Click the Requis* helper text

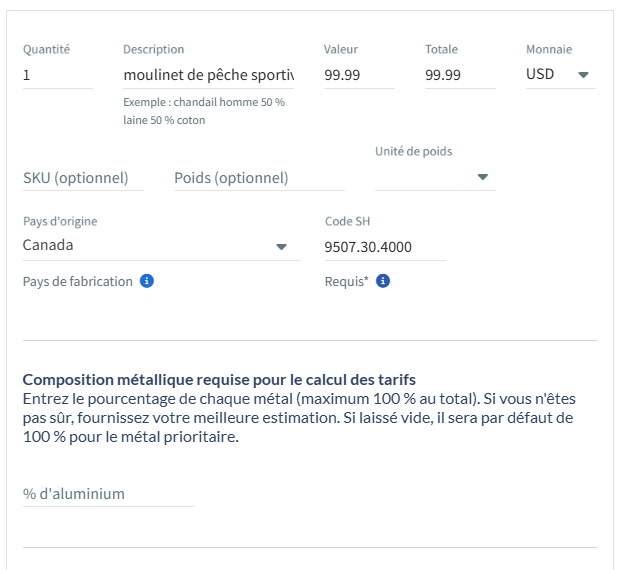coord(346,281)
